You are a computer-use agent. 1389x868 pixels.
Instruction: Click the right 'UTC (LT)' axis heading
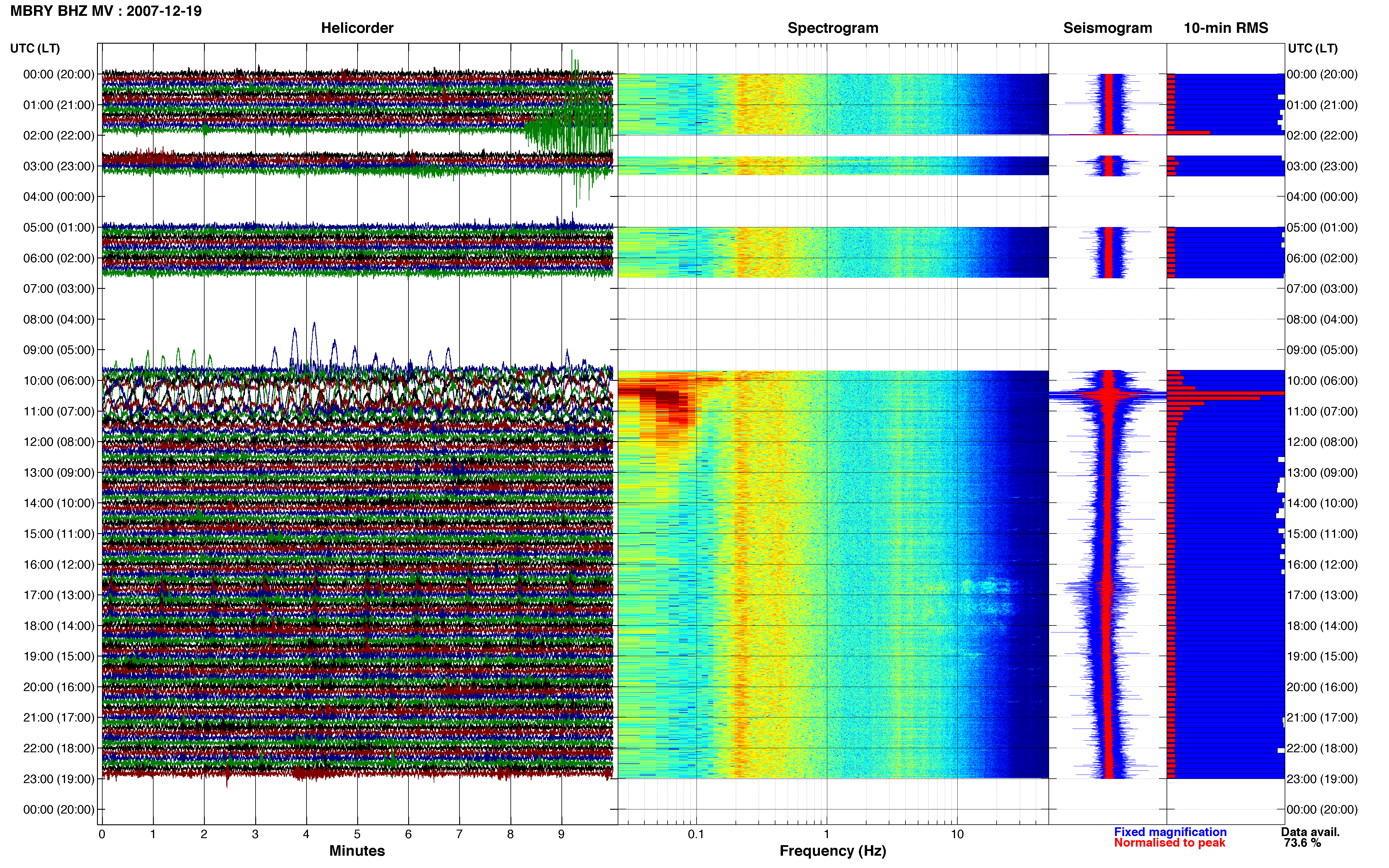pos(1313,48)
